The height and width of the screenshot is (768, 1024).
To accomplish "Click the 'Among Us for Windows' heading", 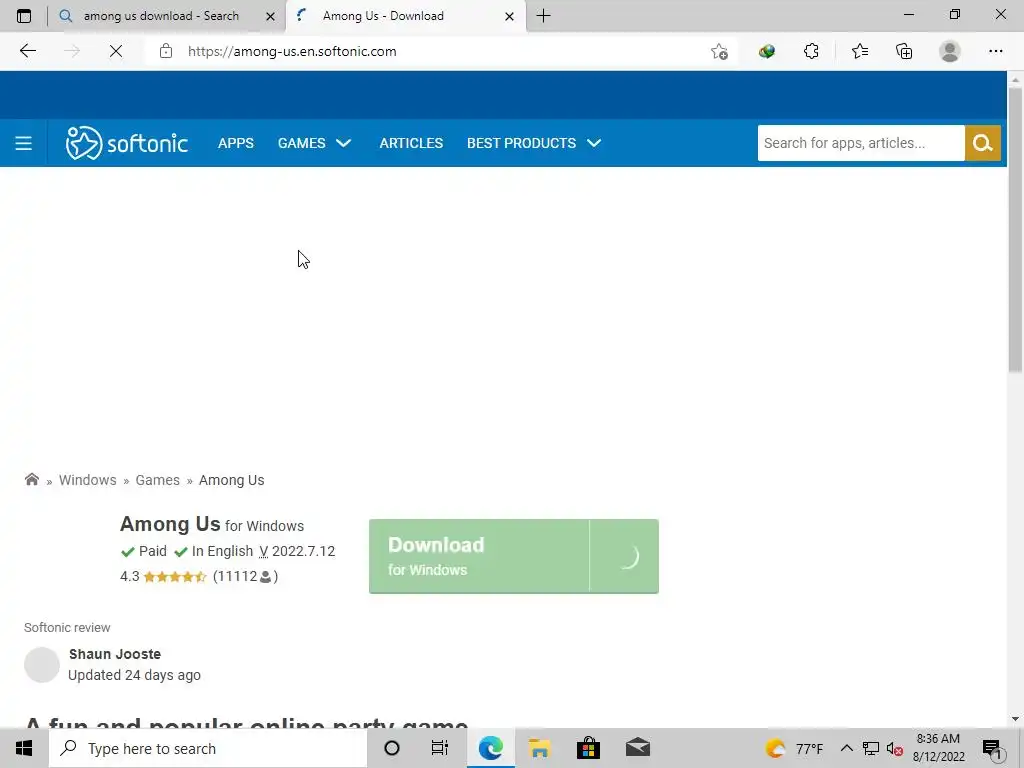I will coord(212,524).
